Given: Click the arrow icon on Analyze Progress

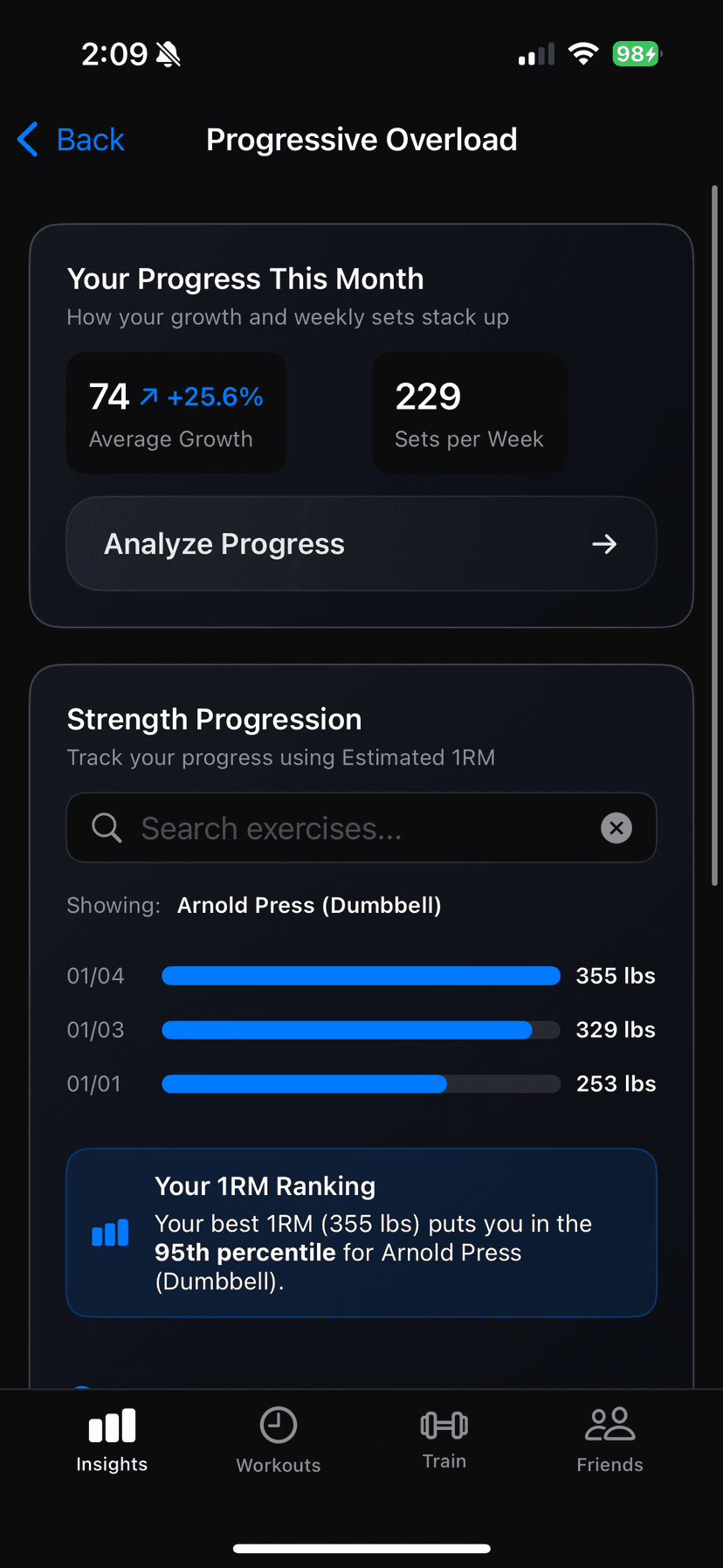Looking at the screenshot, I should [x=603, y=543].
